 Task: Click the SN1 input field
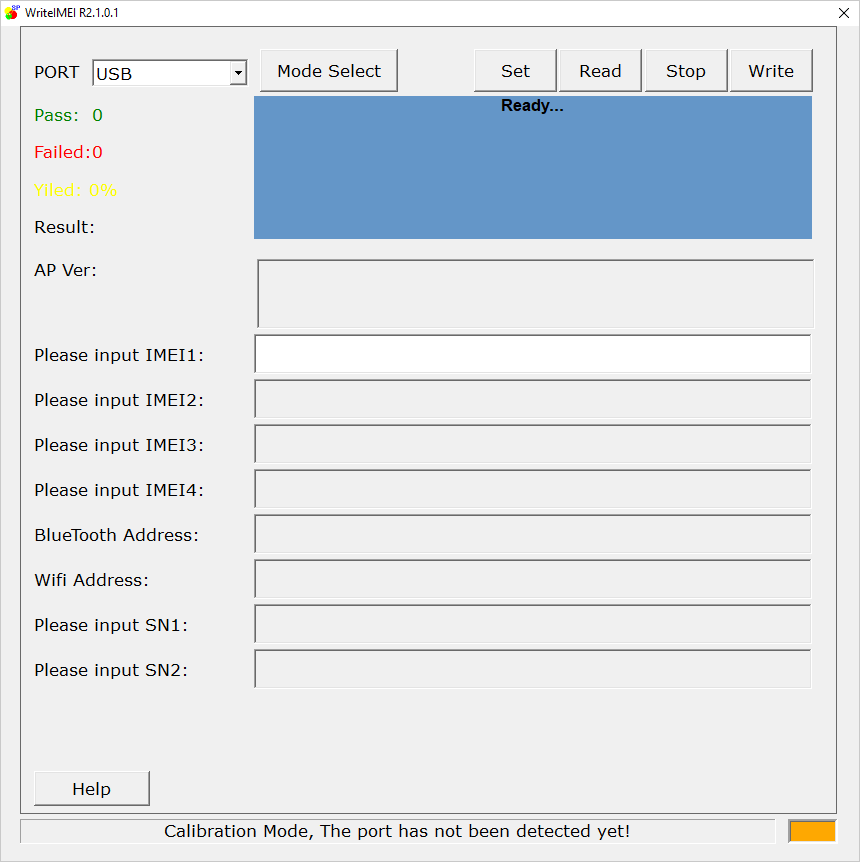pyautogui.click(x=532, y=624)
